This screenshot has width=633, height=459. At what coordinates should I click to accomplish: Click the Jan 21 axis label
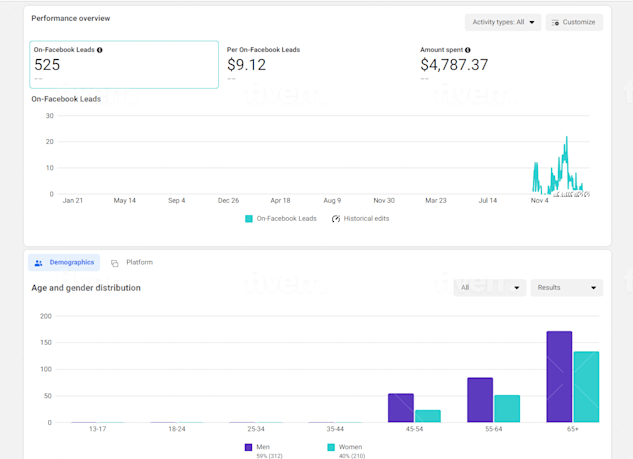(x=73, y=201)
